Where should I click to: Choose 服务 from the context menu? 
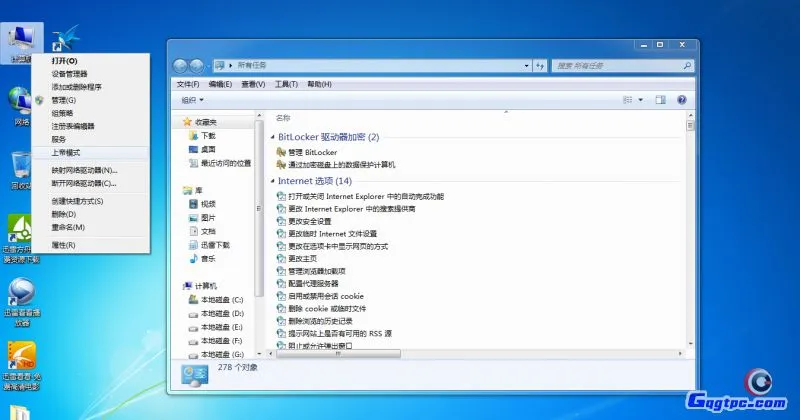tap(91, 139)
